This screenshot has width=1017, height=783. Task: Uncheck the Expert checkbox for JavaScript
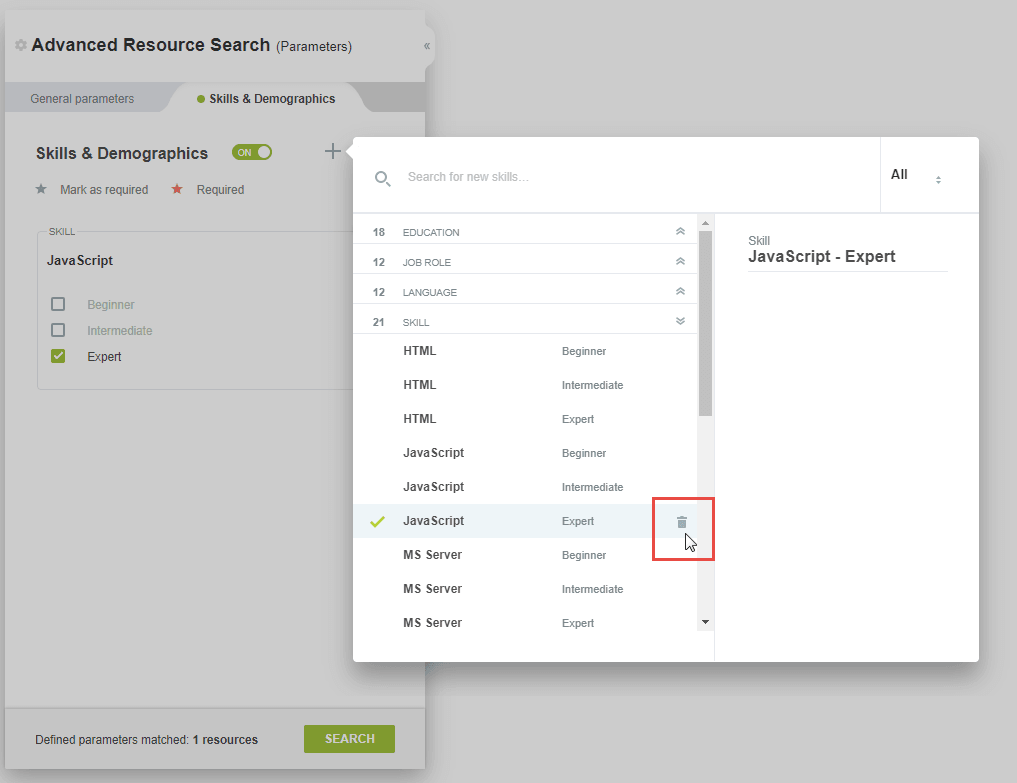(x=58, y=355)
